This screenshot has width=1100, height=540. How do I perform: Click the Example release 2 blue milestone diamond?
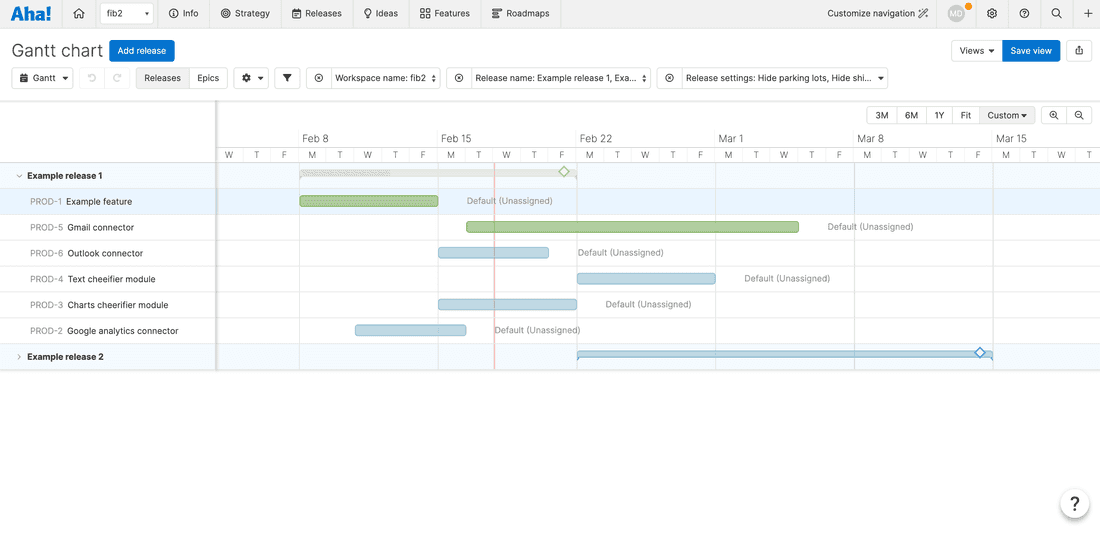(980, 352)
